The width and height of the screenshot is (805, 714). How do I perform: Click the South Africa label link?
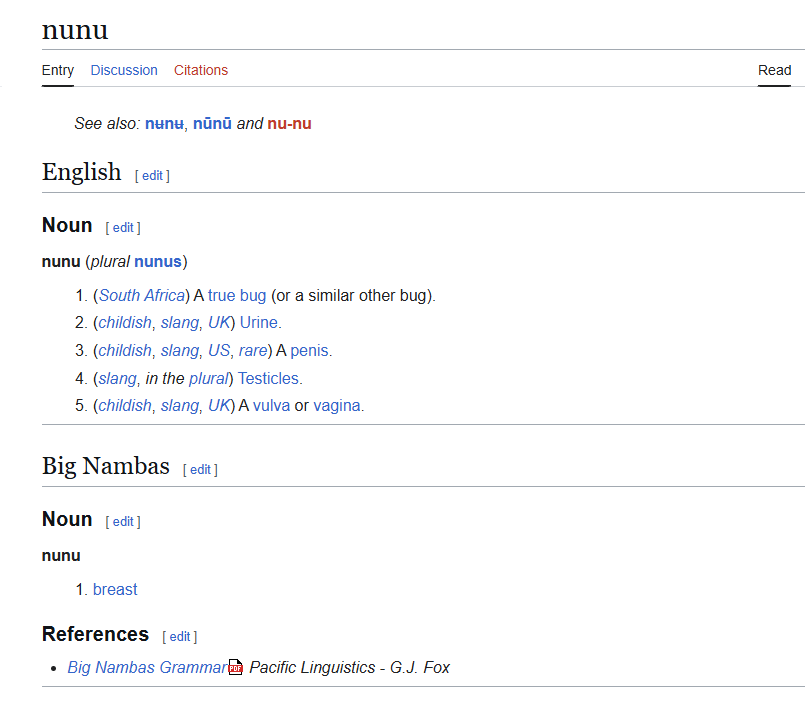pyautogui.click(x=141, y=295)
